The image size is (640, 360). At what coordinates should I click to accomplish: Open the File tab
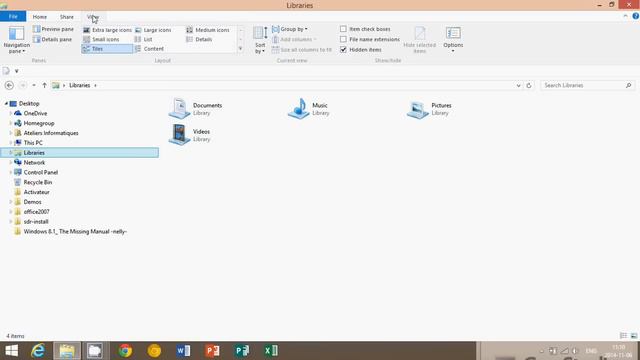pos(13,17)
